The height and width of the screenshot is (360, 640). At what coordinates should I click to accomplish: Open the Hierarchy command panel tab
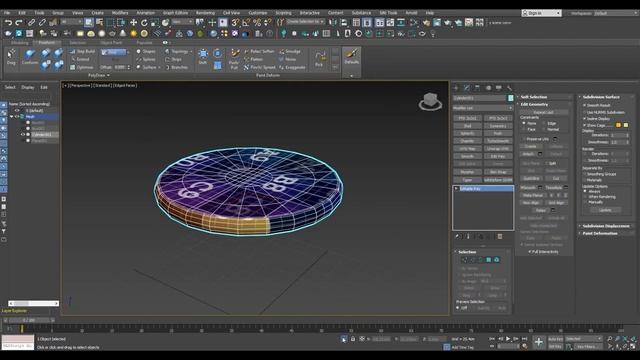[x=478, y=88]
